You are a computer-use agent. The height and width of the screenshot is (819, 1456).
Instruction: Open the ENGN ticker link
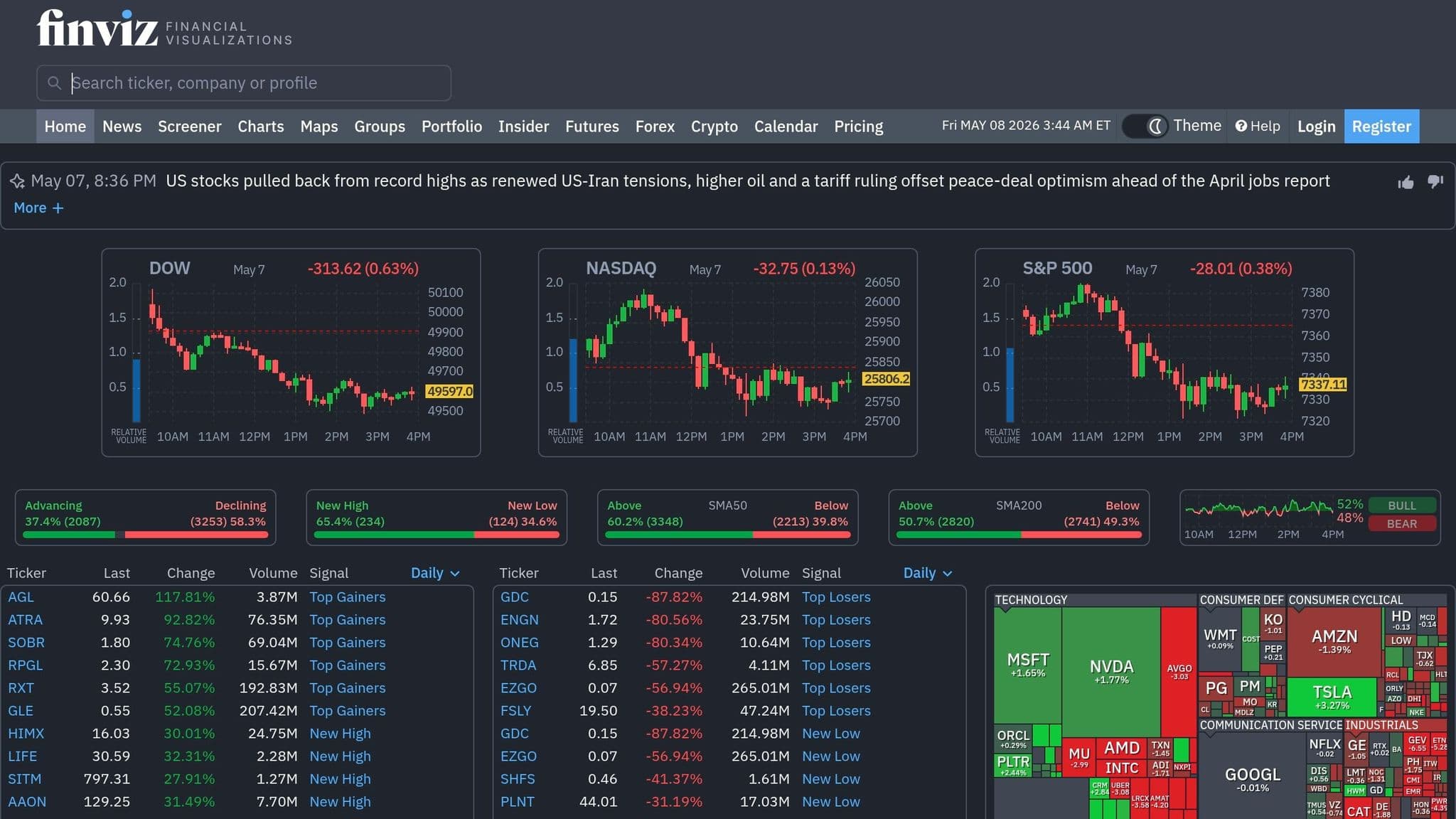tap(519, 620)
